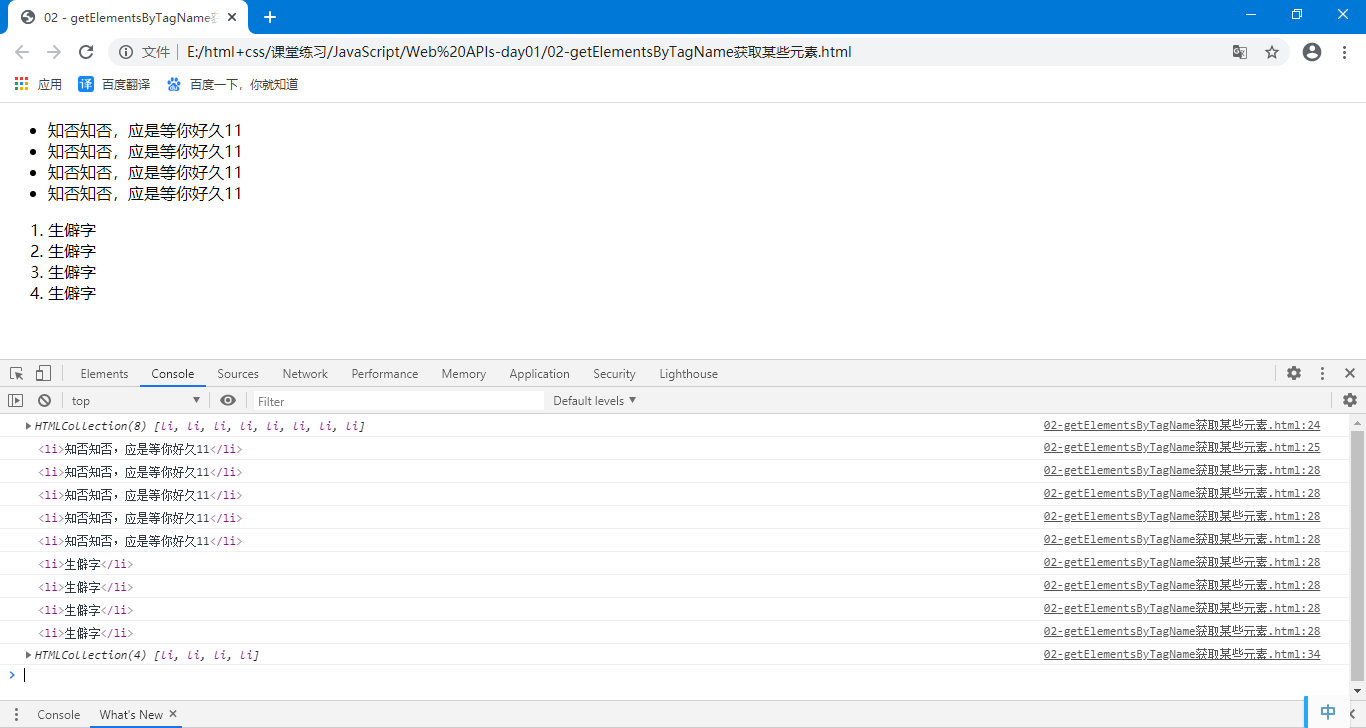Close the getElementsByTagName browser tab
The width and height of the screenshot is (1366, 728).
pyautogui.click(x=232, y=17)
